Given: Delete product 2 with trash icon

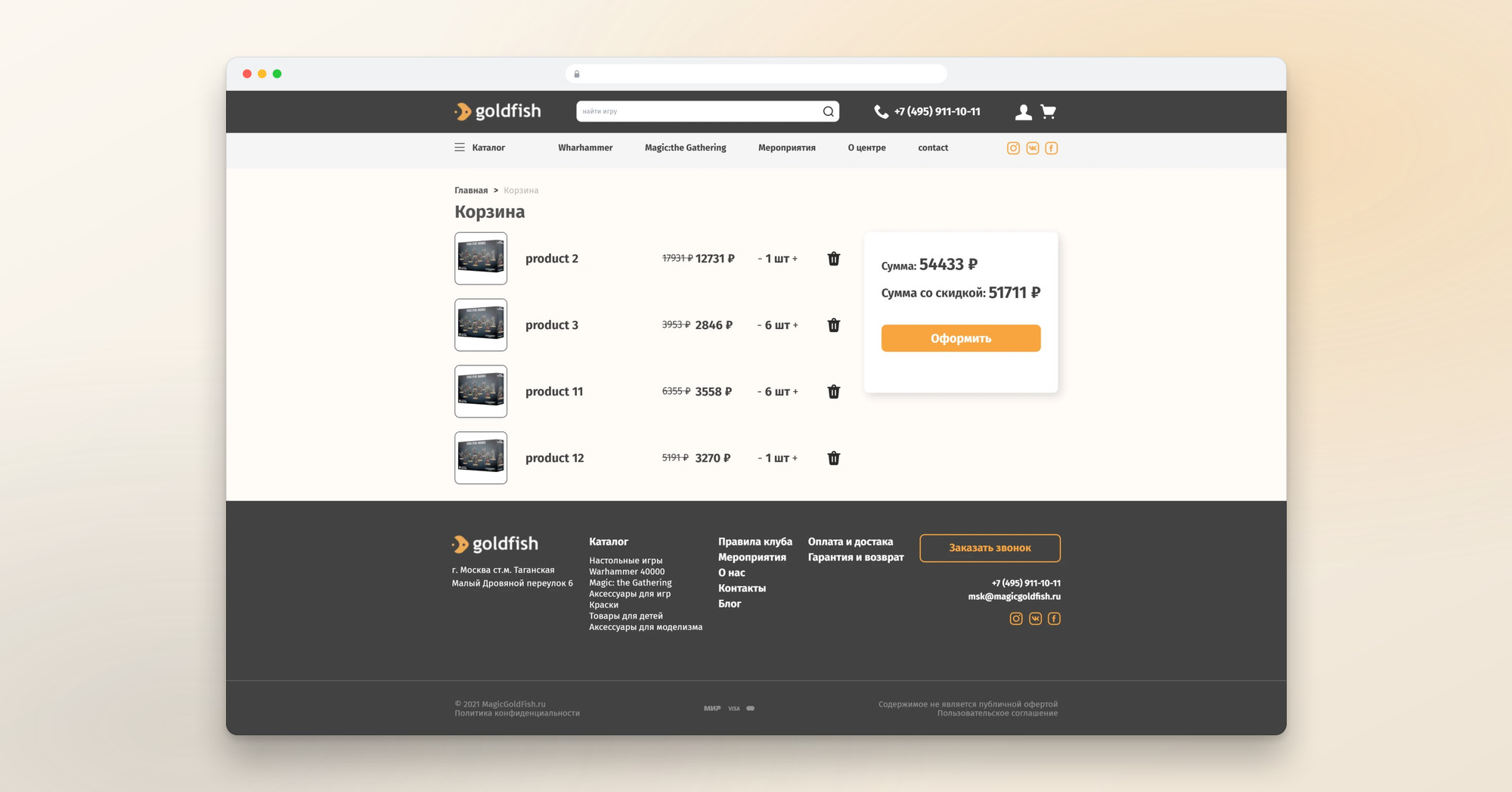Looking at the screenshot, I should 833,259.
